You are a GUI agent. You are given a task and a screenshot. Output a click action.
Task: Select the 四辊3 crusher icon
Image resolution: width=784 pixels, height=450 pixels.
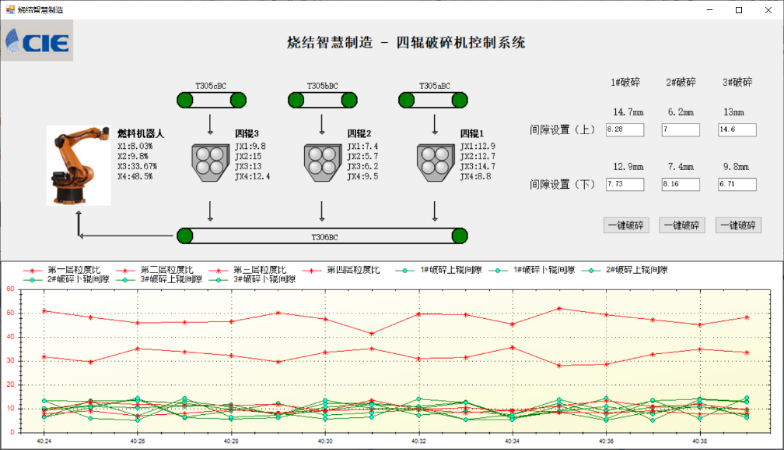210,161
